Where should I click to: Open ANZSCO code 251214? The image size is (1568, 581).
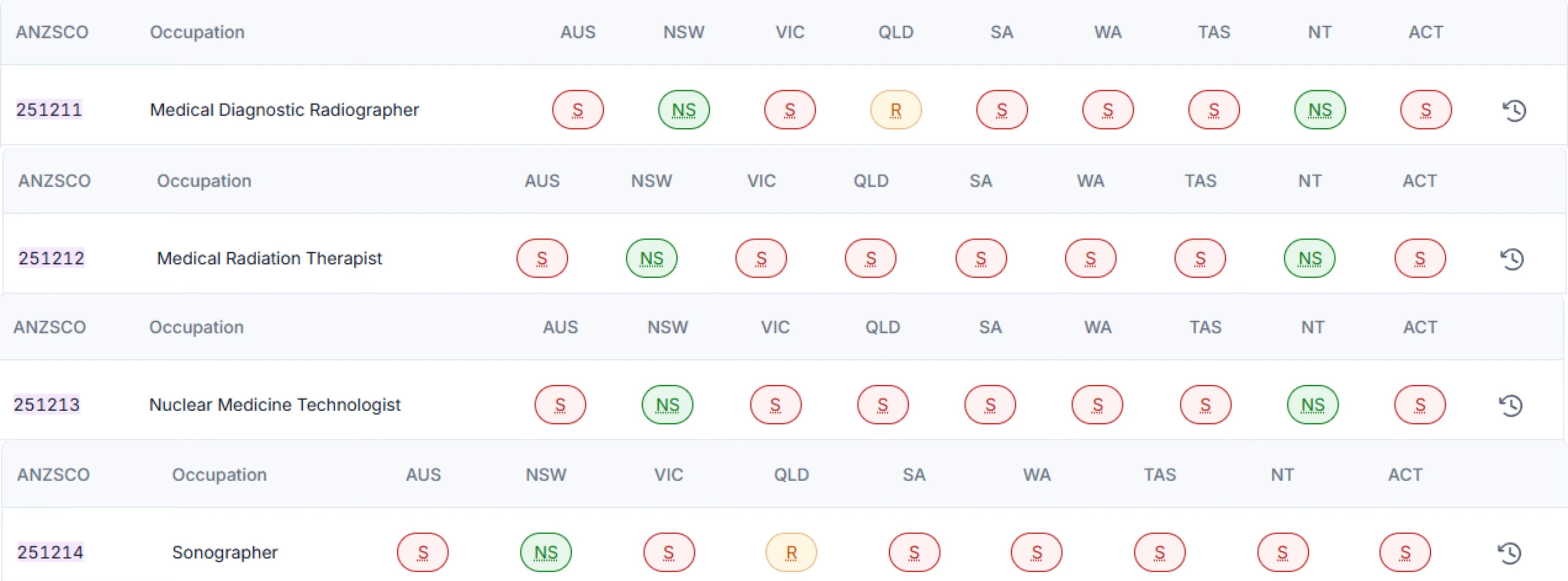point(50,552)
